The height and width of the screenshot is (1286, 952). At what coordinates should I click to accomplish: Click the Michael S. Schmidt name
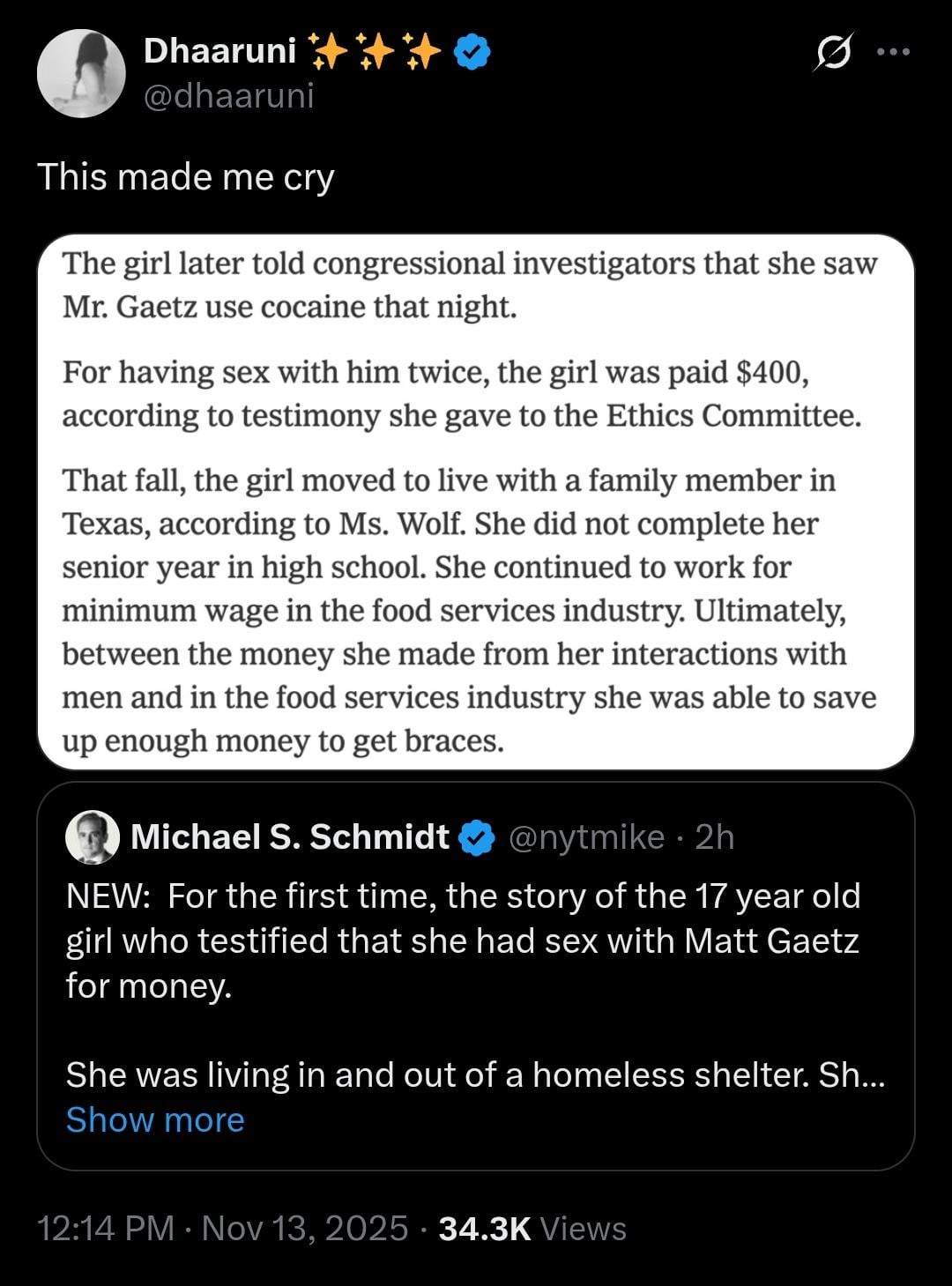click(x=290, y=836)
